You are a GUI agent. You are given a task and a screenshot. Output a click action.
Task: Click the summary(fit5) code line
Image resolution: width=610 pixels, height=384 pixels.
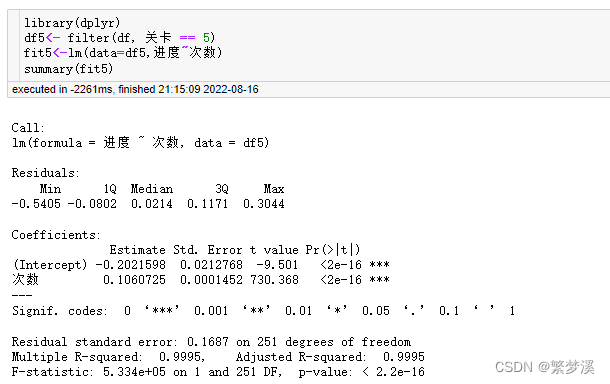point(68,69)
